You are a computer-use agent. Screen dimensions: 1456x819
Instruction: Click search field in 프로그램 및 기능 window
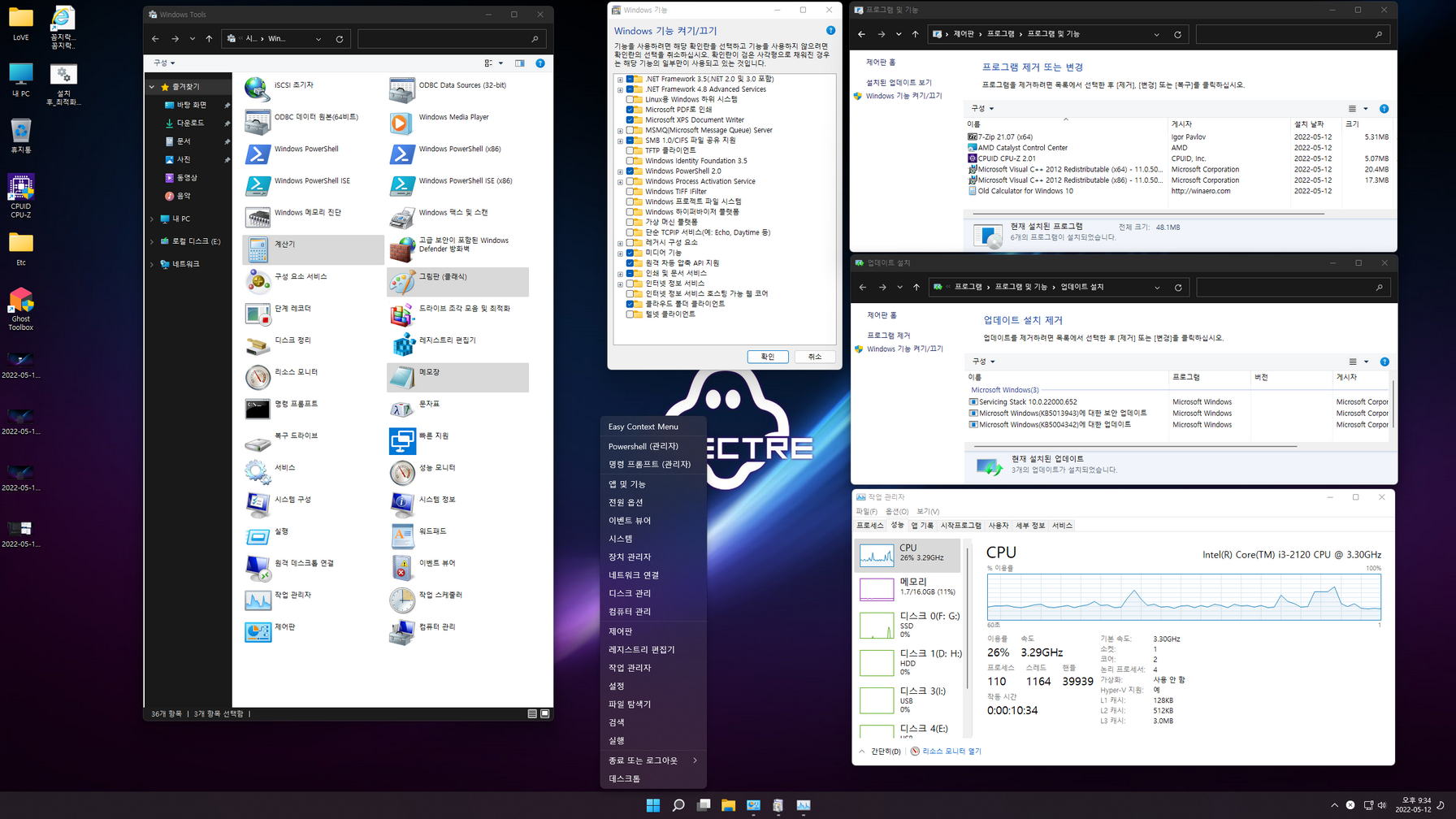tap(1292, 34)
